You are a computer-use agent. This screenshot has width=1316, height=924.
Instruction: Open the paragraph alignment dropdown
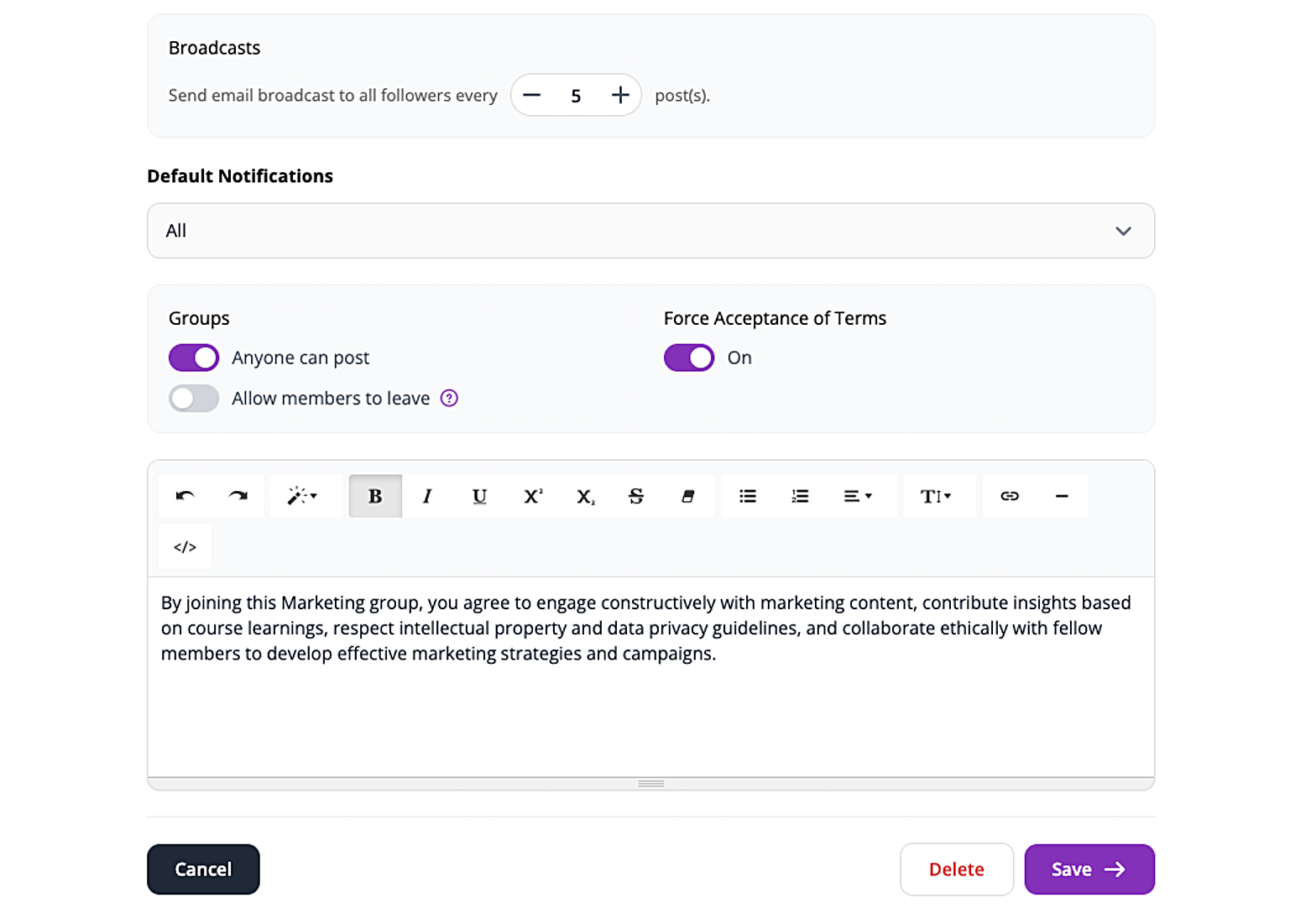[858, 496]
